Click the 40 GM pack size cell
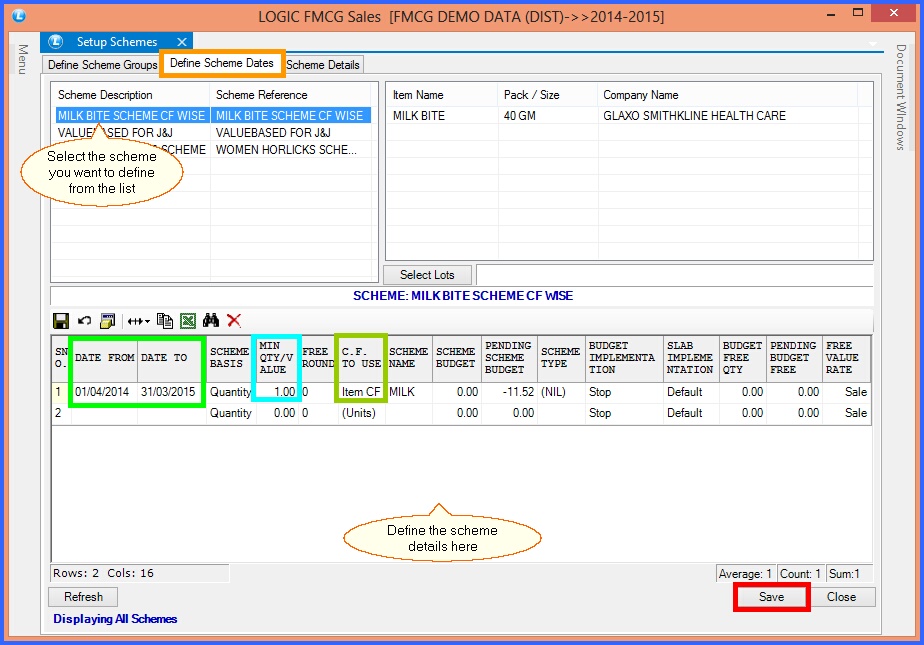This screenshot has height=645, width=924. pos(519,115)
